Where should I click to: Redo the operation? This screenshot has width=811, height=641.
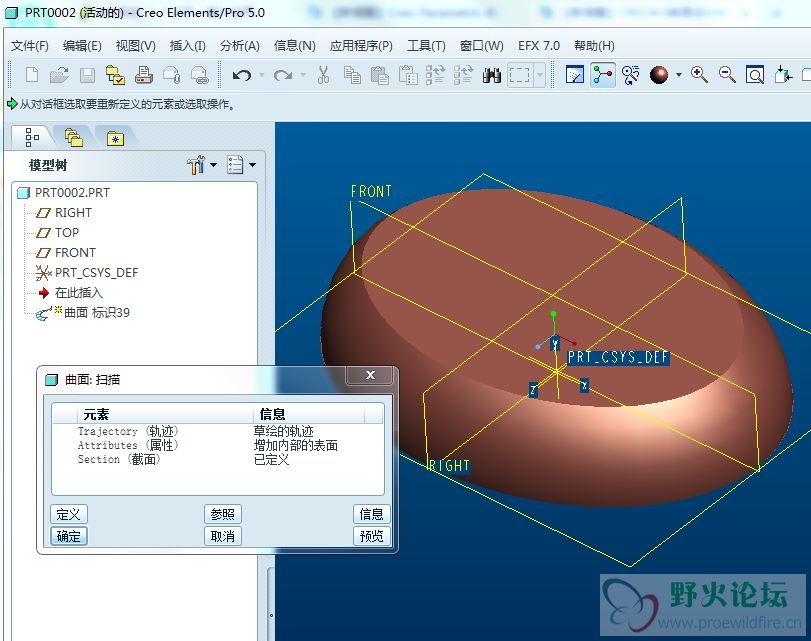point(282,76)
